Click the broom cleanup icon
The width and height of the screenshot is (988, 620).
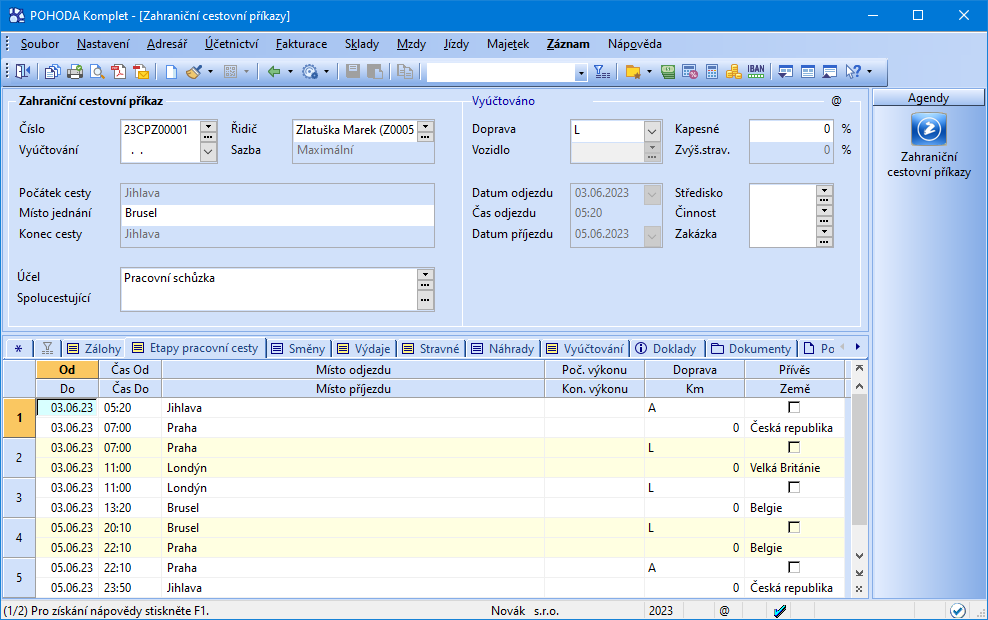(194, 71)
